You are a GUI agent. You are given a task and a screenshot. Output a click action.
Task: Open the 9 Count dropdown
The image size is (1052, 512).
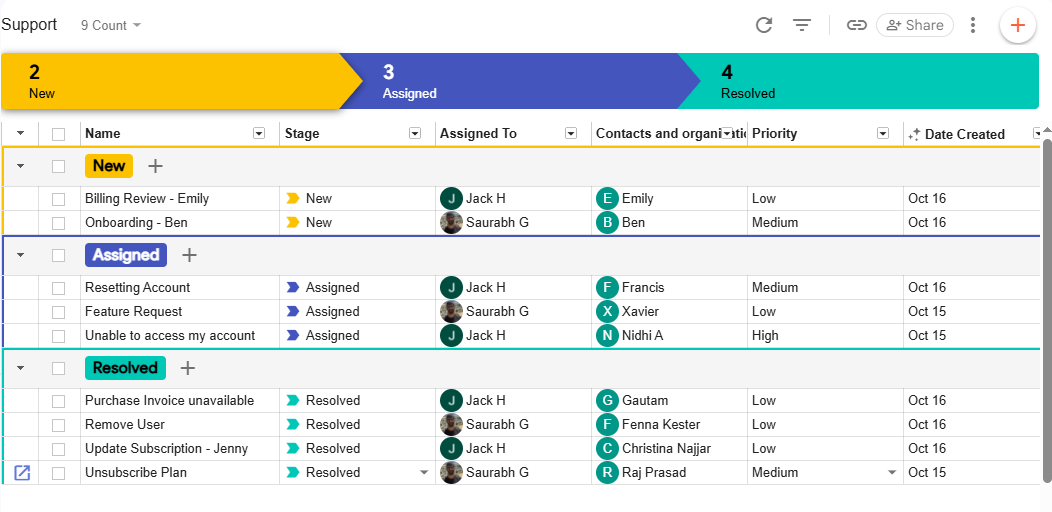(111, 25)
